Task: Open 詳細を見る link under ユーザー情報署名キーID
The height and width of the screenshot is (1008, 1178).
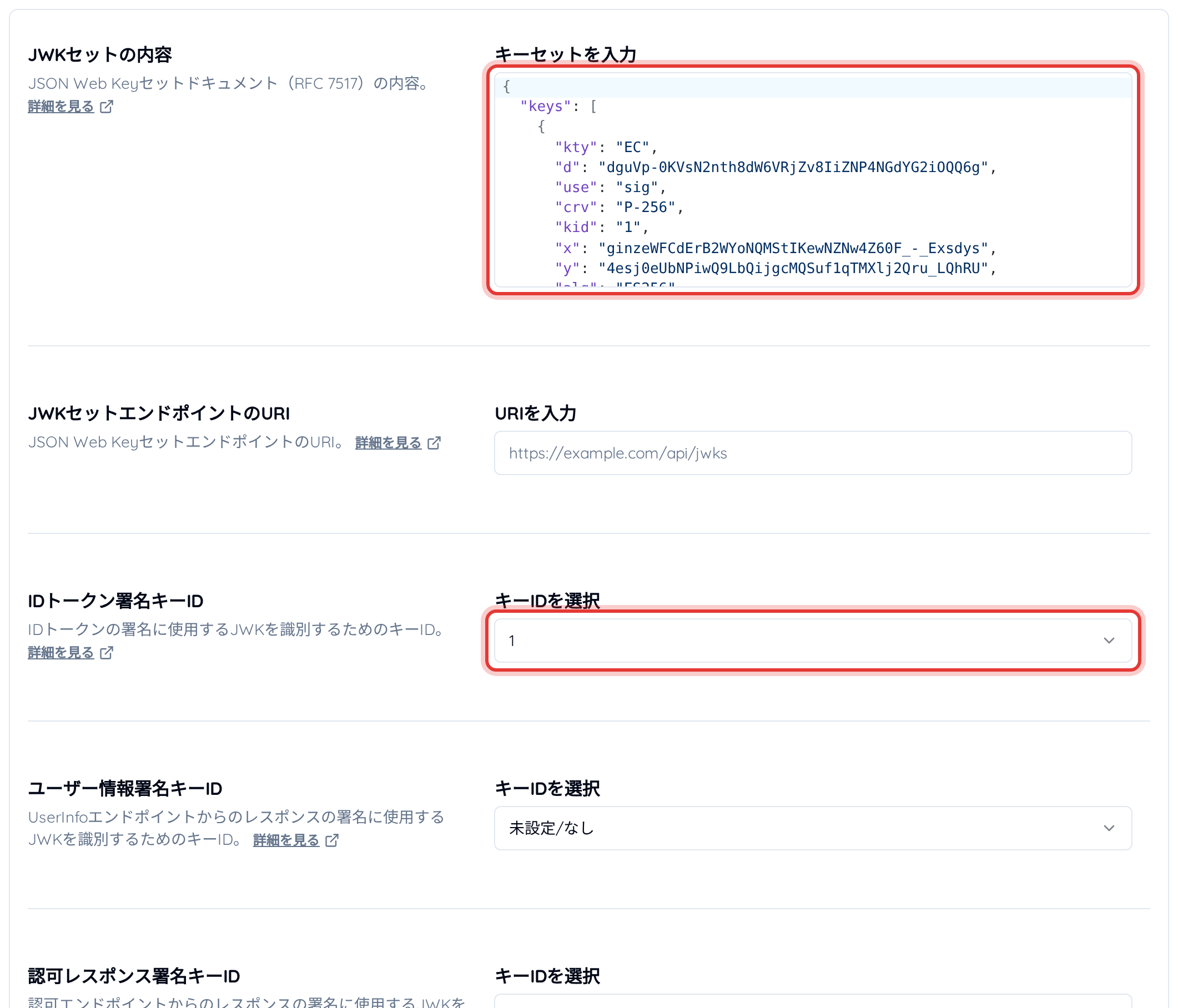Action: pyautogui.click(x=286, y=840)
